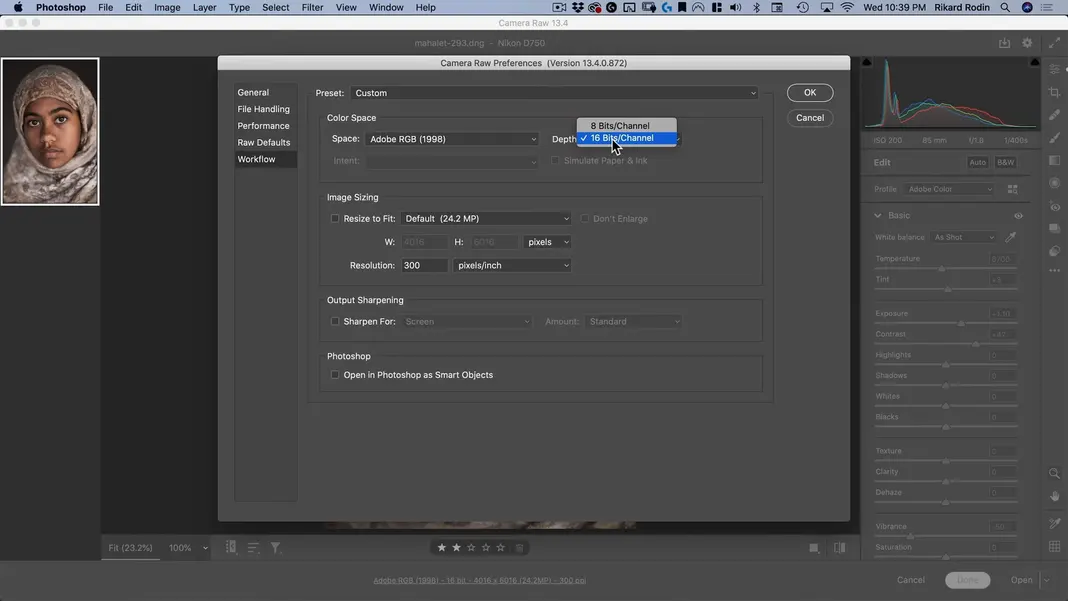Viewport: 1068px width, 601px height.
Task: Open the Layer menu in menu bar
Action: [204, 7]
